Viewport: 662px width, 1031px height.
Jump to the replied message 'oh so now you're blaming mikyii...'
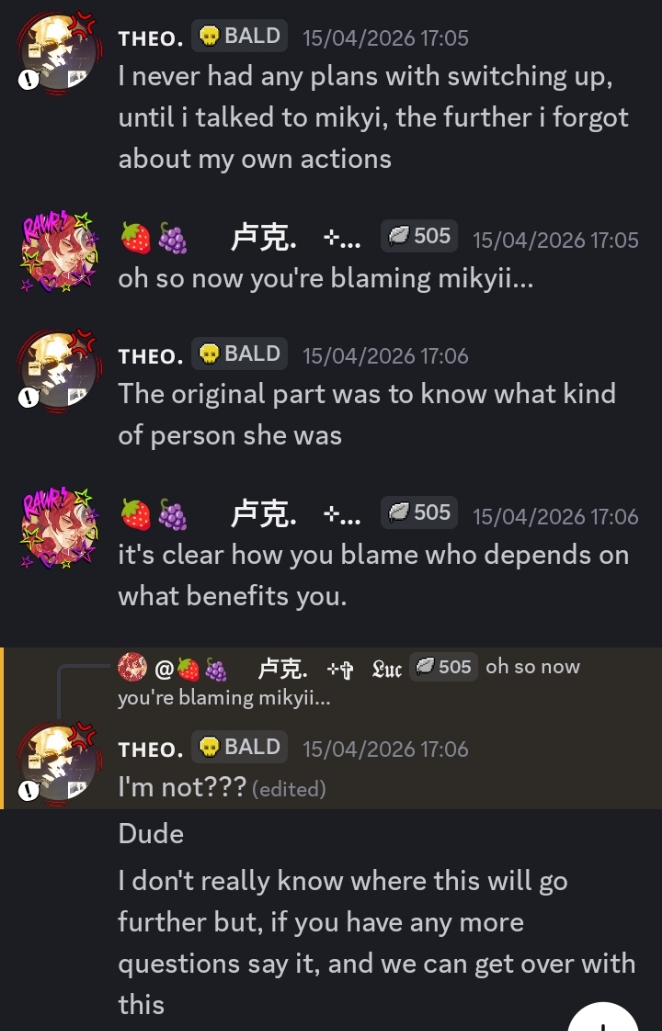click(348, 681)
